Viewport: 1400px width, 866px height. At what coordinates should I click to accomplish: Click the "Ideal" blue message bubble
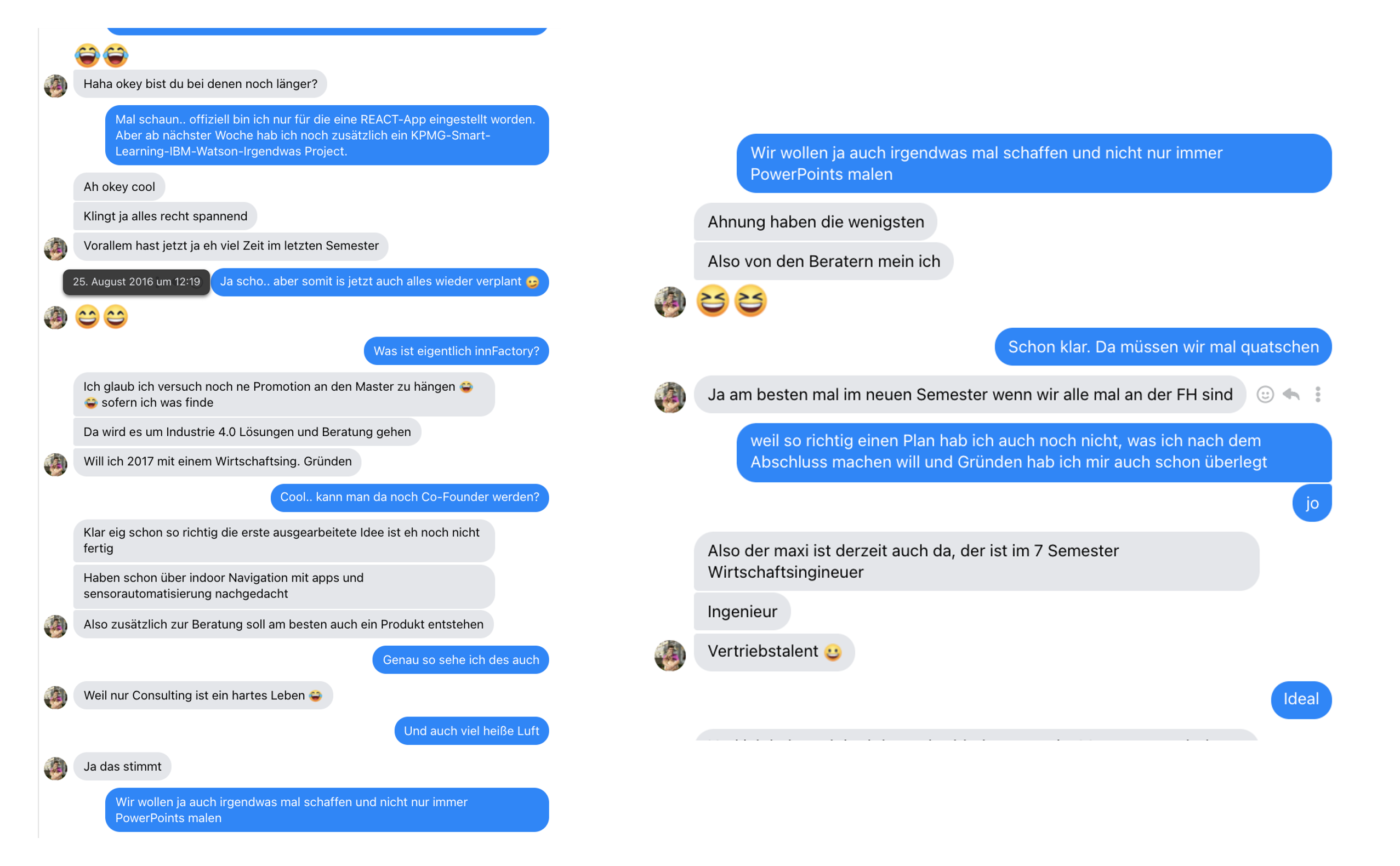tap(1300, 699)
